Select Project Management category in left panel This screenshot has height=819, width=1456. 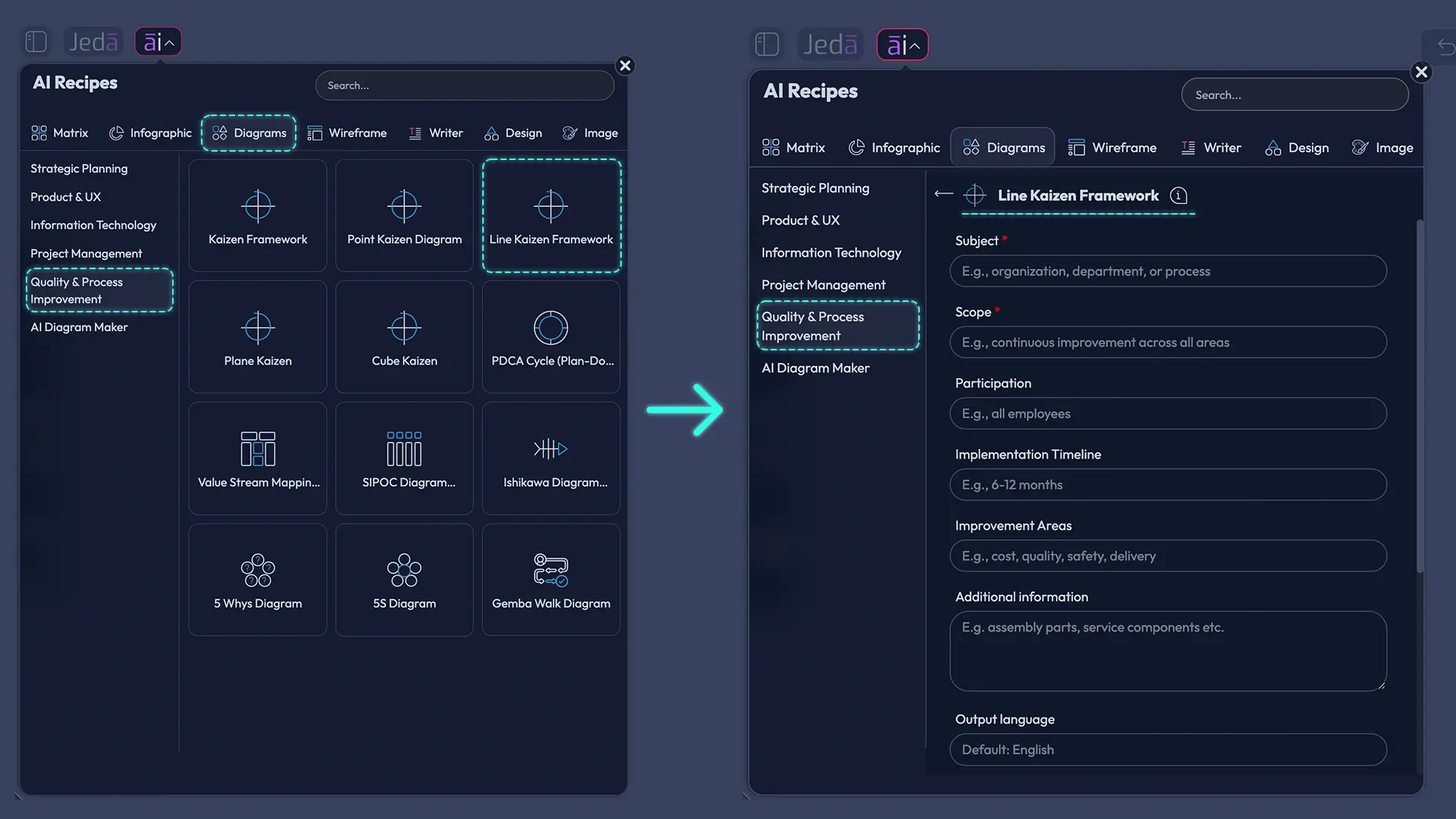86,253
